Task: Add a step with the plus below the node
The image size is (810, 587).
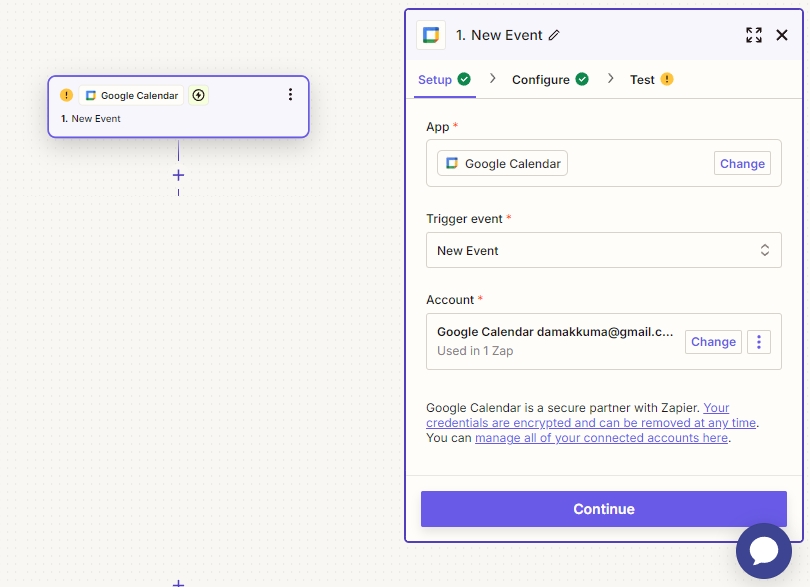Action: 178,175
